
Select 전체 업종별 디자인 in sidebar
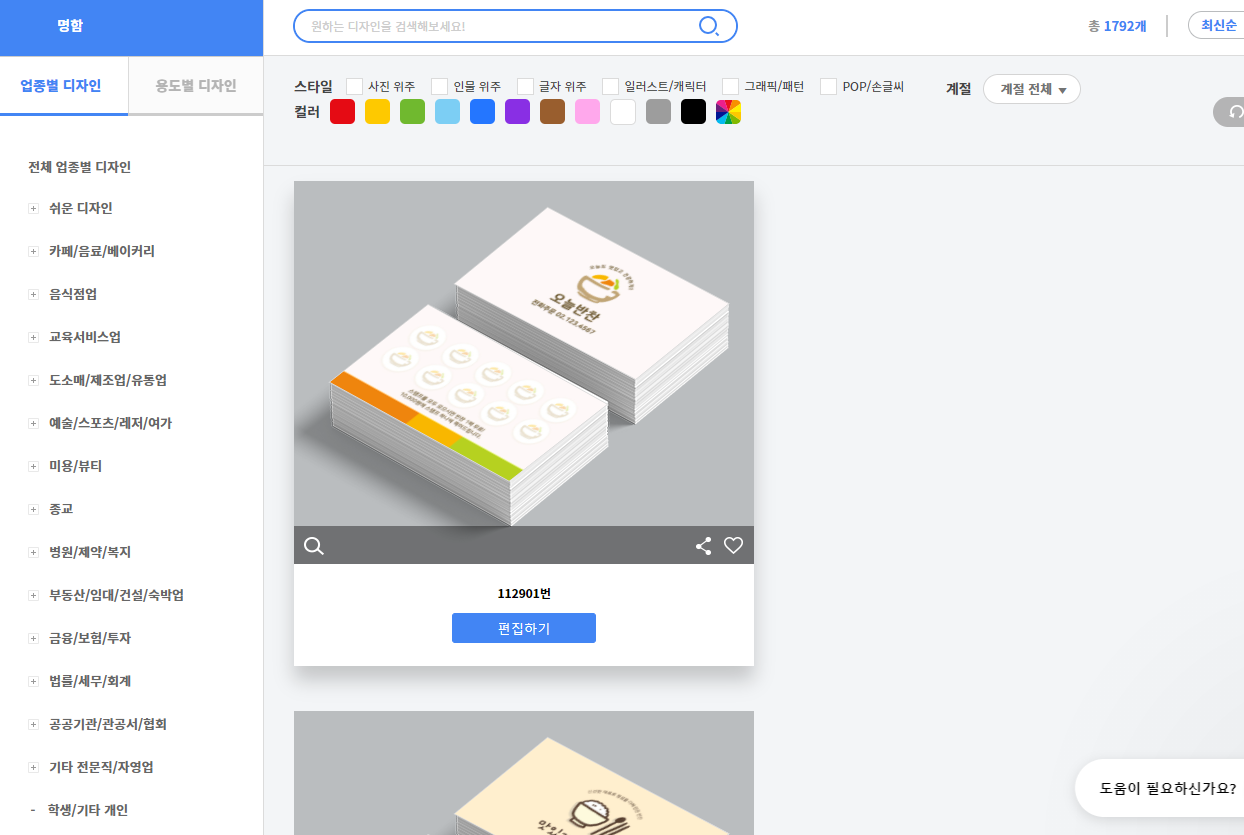tap(79, 167)
